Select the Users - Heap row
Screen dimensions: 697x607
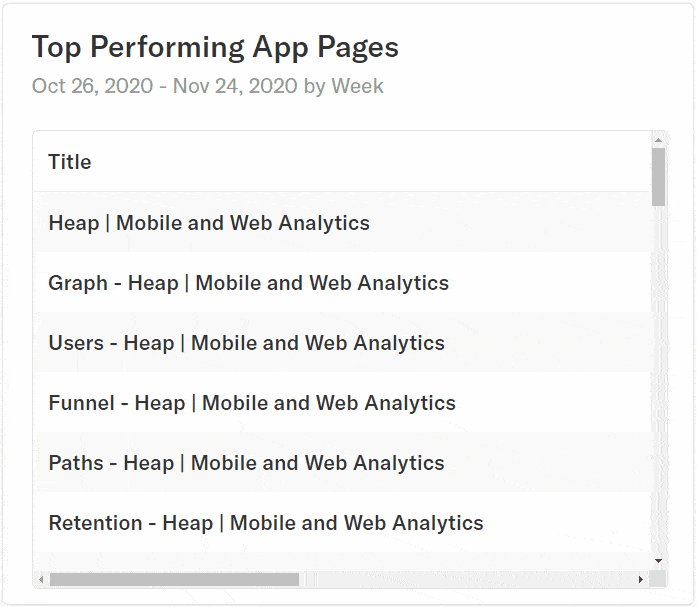(342, 343)
